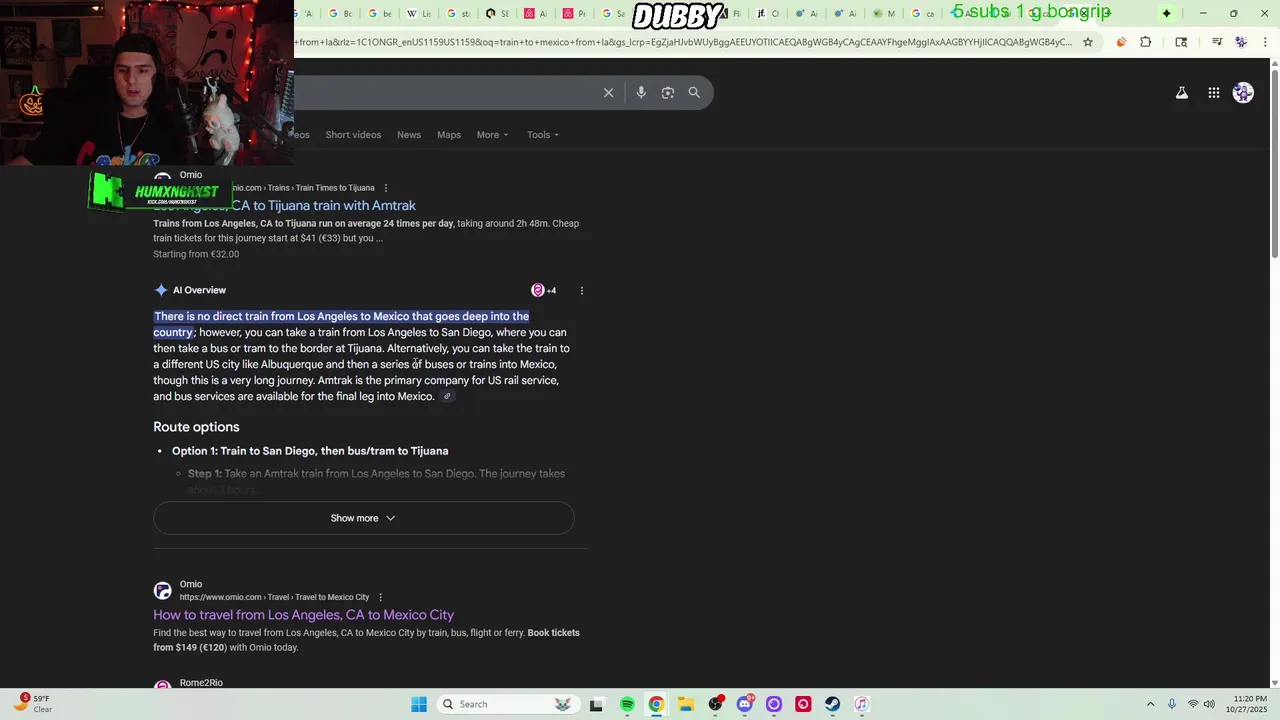The width and height of the screenshot is (1280, 720).
Task: Expand AI Overview with Show more
Action: pyautogui.click(x=363, y=518)
